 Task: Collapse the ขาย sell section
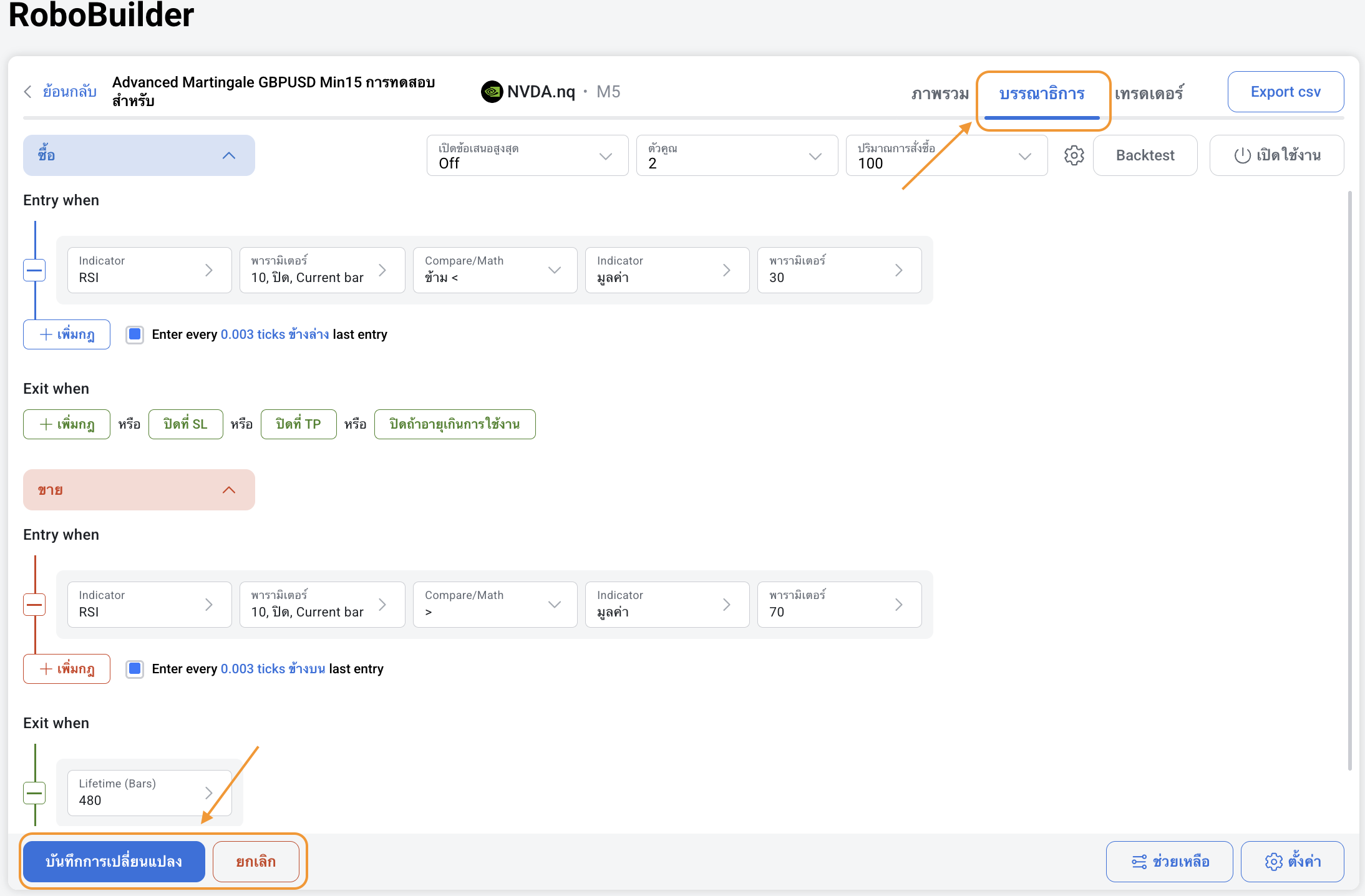[228, 490]
